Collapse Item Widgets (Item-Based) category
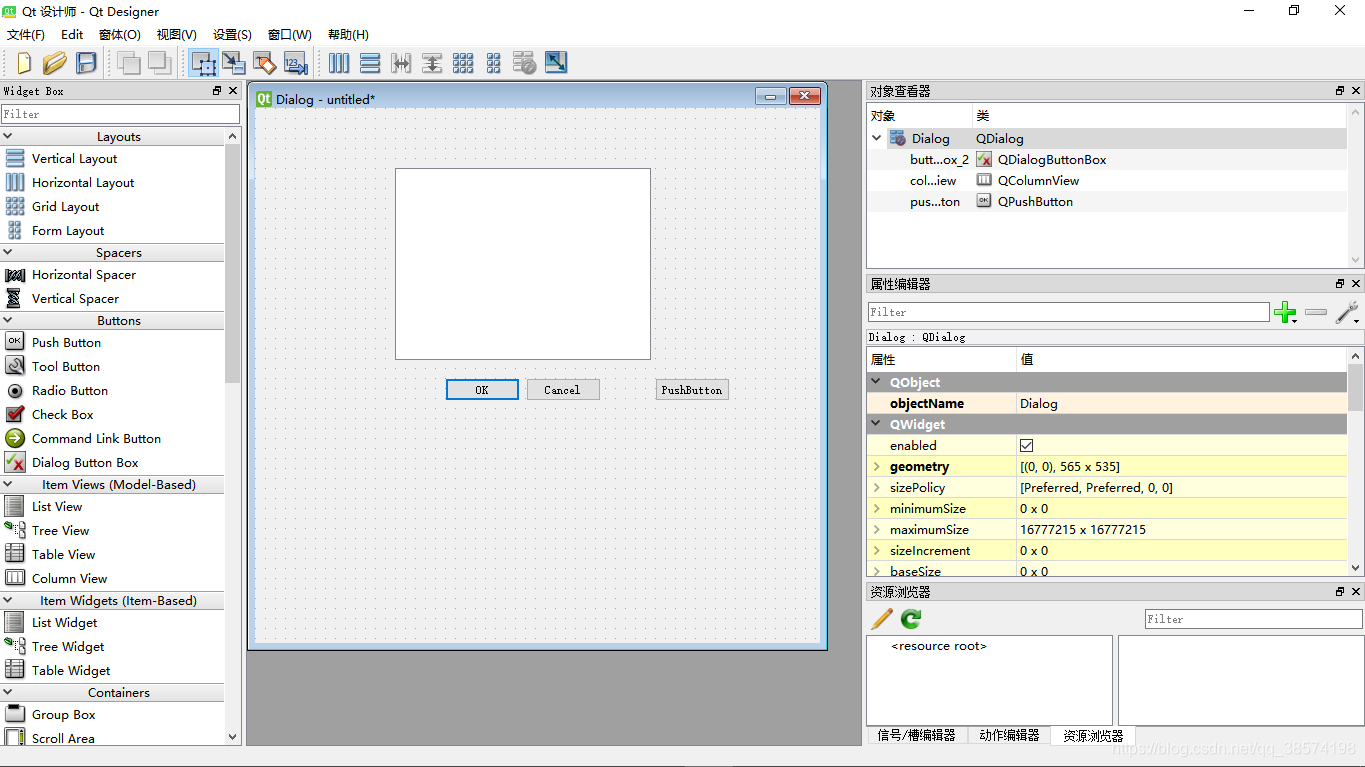 click(8, 601)
